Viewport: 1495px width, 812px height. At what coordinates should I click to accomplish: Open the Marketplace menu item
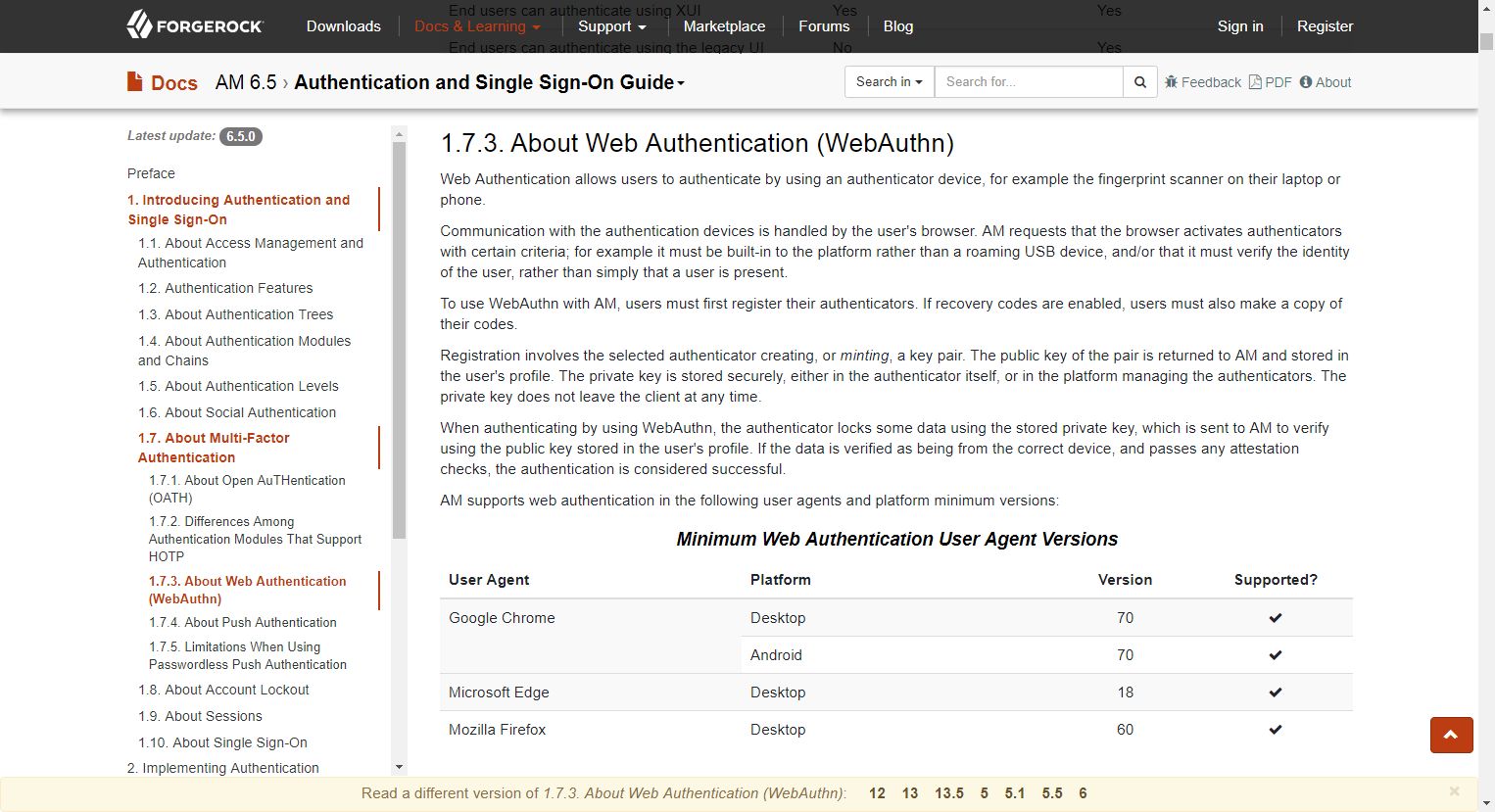[724, 26]
